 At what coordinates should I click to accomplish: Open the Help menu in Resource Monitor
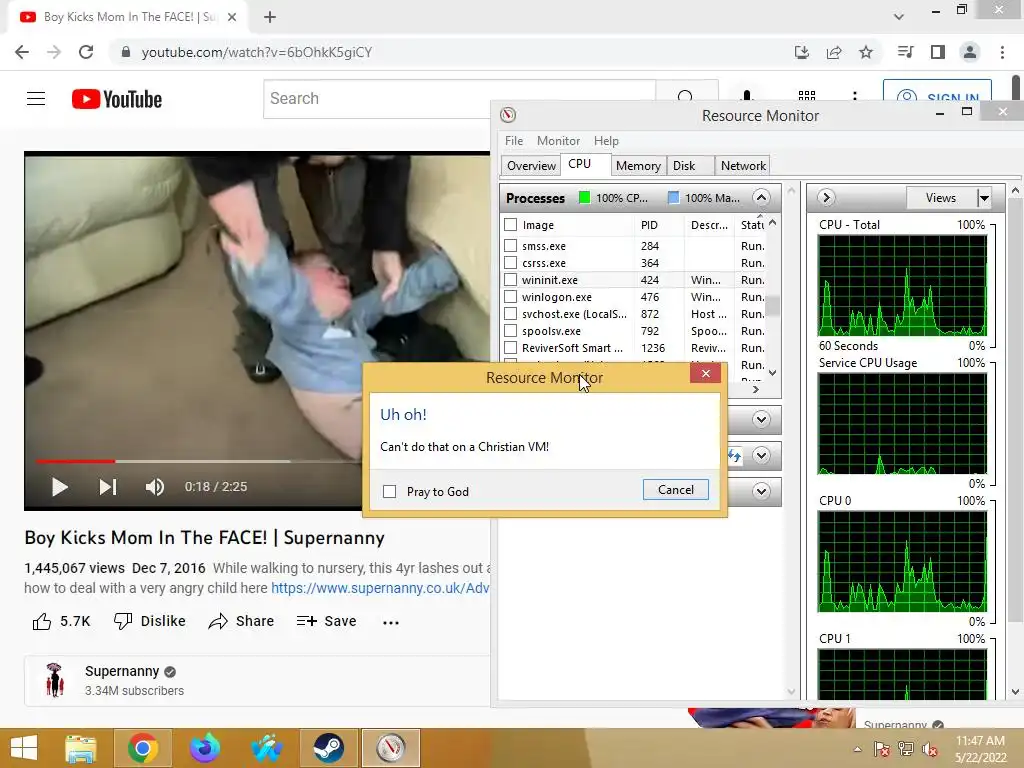[x=606, y=141]
